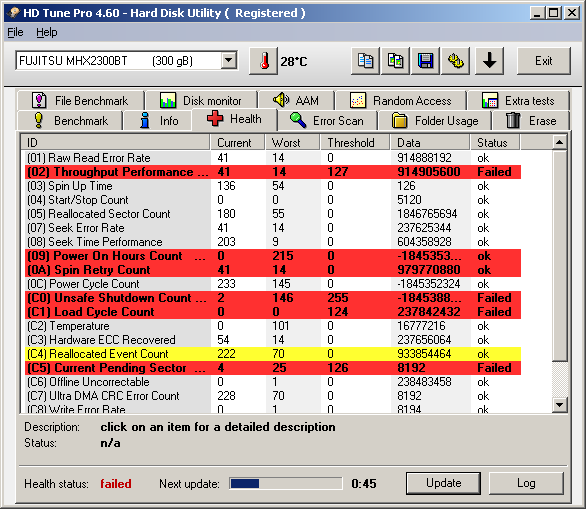Select the Ultra DMA CRC Error Count row
Viewport: 586px width, 509px height.
272,396
